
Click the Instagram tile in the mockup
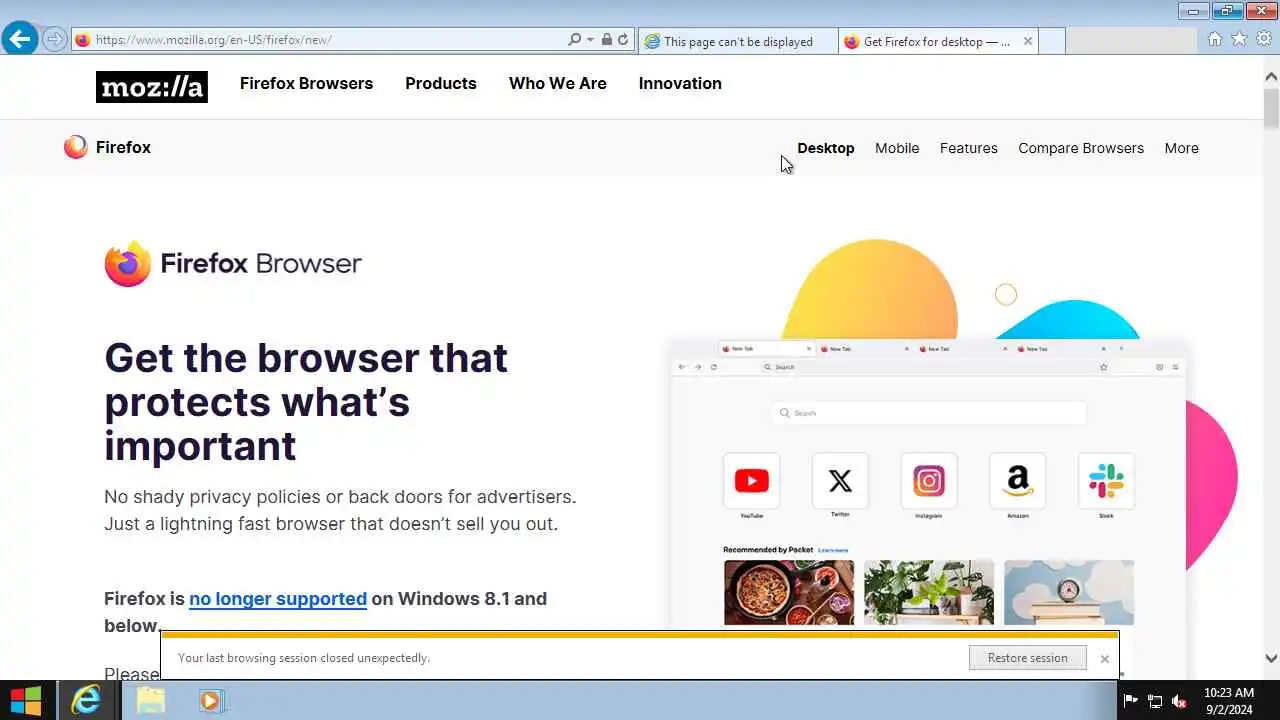coord(929,481)
